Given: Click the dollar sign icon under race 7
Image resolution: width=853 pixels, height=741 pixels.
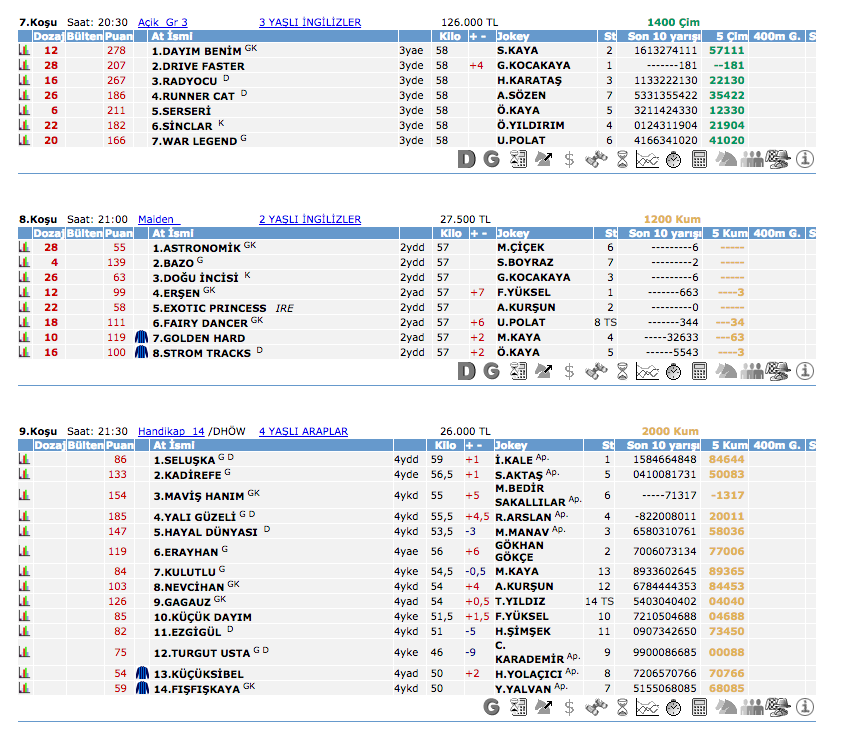Looking at the screenshot, I should (x=569, y=158).
